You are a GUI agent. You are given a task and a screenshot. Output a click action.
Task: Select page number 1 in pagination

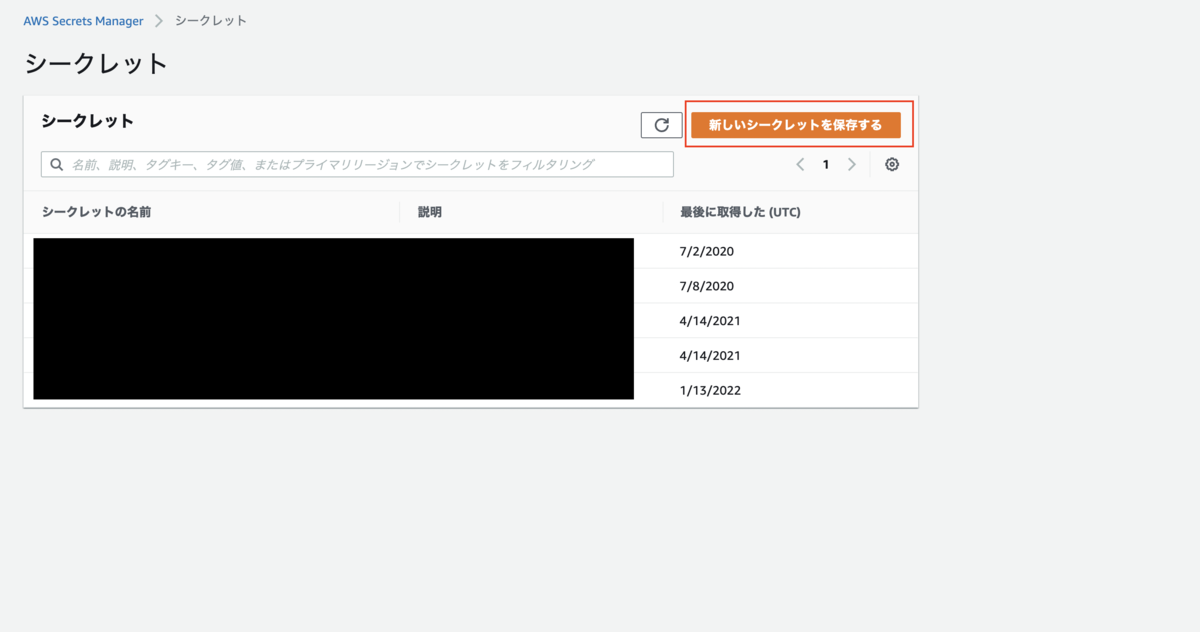point(825,164)
